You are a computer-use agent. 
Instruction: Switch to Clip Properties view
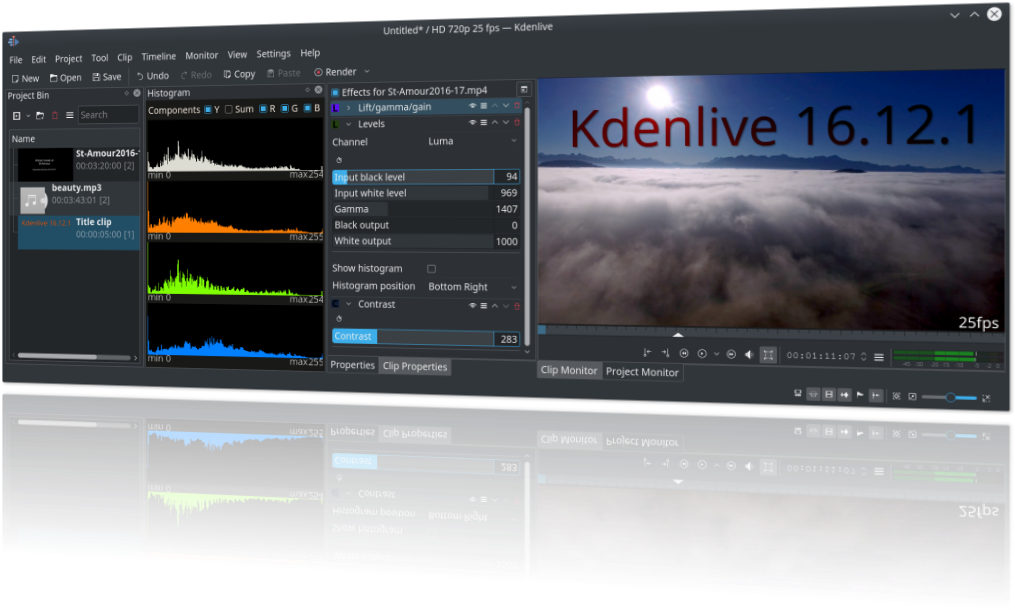415,366
